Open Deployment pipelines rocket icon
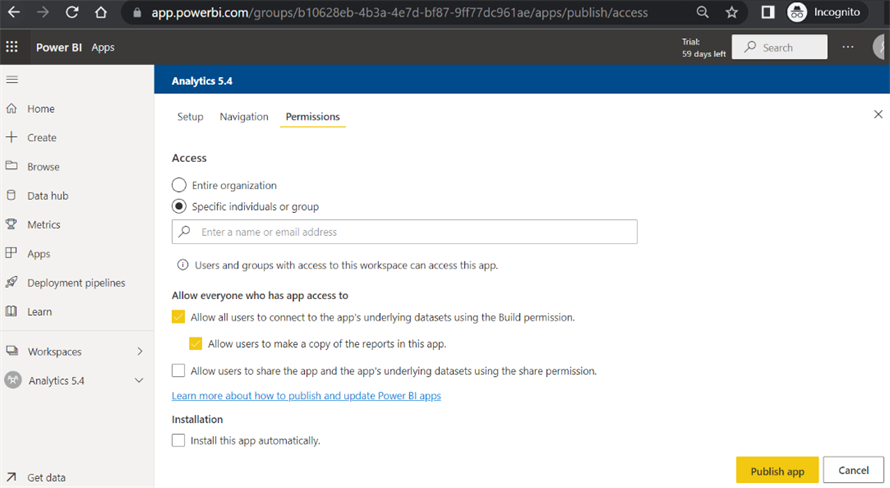The width and height of the screenshot is (890, 488). pos(11,282)
